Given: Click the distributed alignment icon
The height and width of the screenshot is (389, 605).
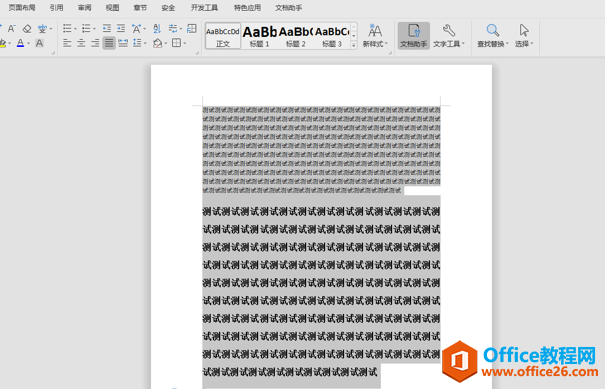Looking at the screenshot, I should 123,43.
